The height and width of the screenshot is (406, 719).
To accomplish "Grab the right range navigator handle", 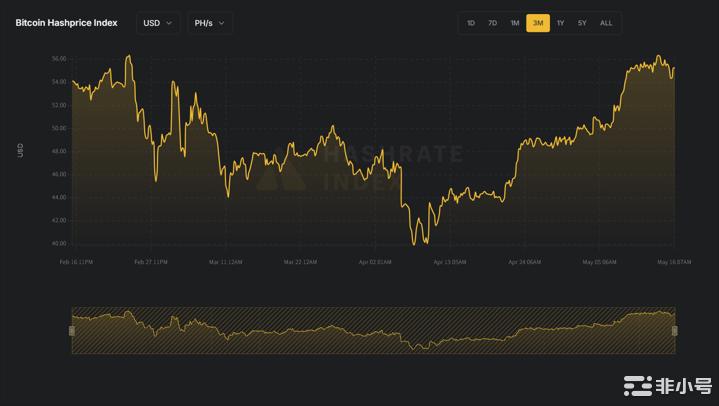I will pyautogui.click(x=675, y=331).
